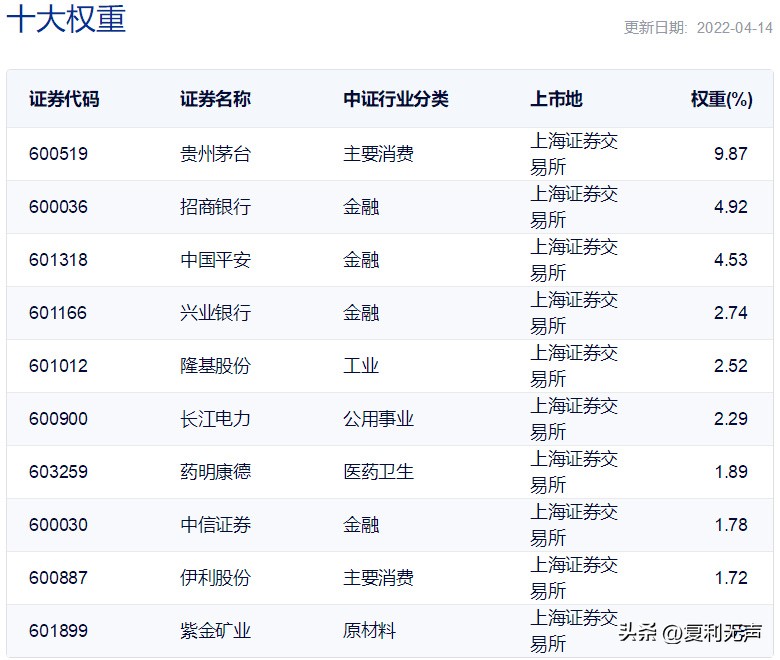780x660 pixels.
Task: Select security code 600036
Action: pos(58,206)
